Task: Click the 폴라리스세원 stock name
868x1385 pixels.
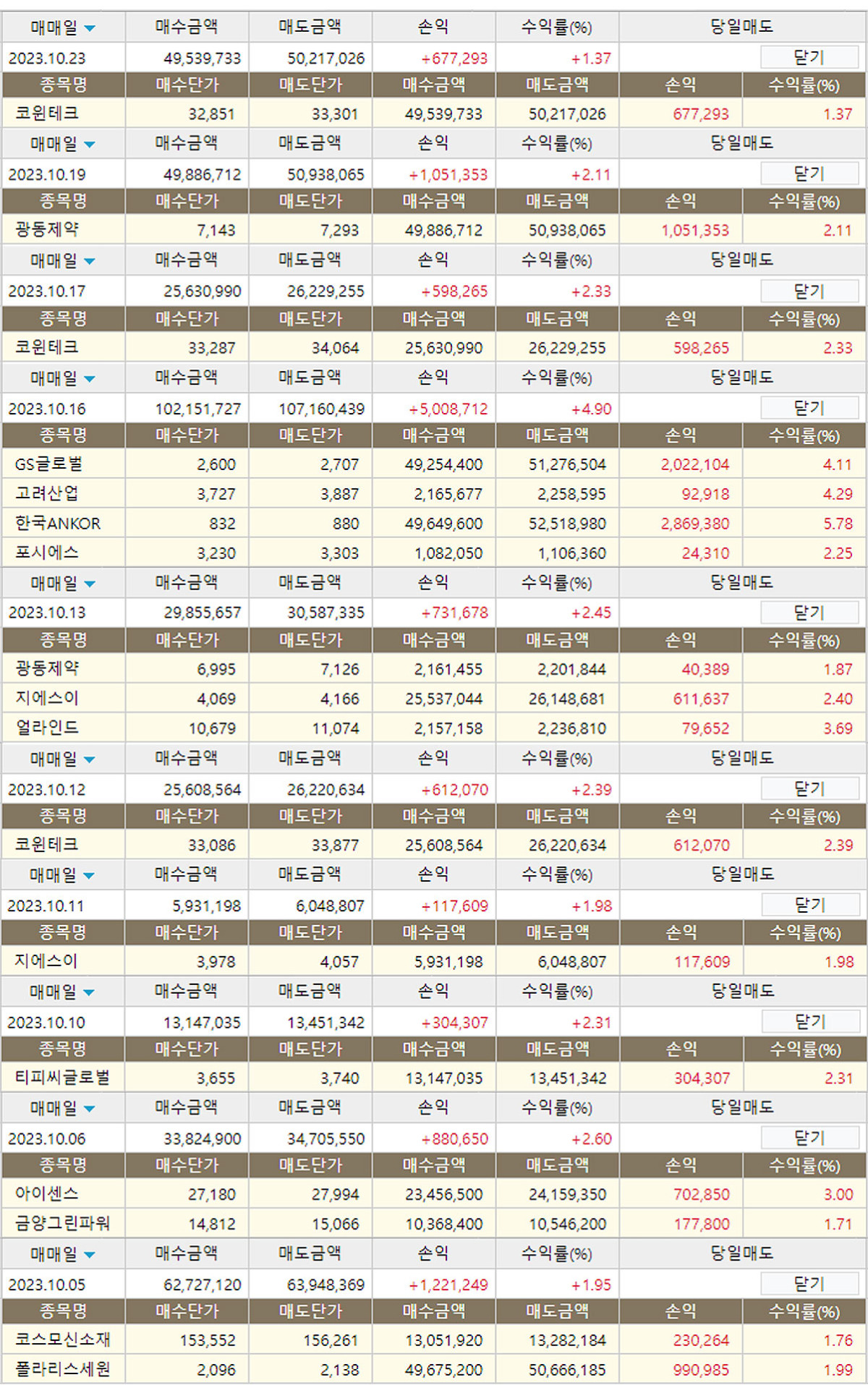Action: (x=62, y=1369)
